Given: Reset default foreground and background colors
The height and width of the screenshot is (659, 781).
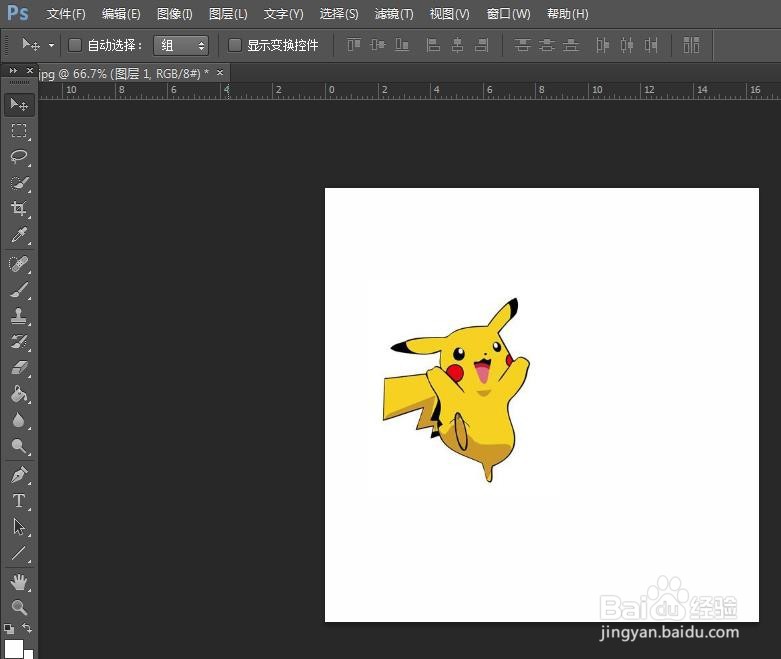Looking at the screenshot, I should click(8, 629).
